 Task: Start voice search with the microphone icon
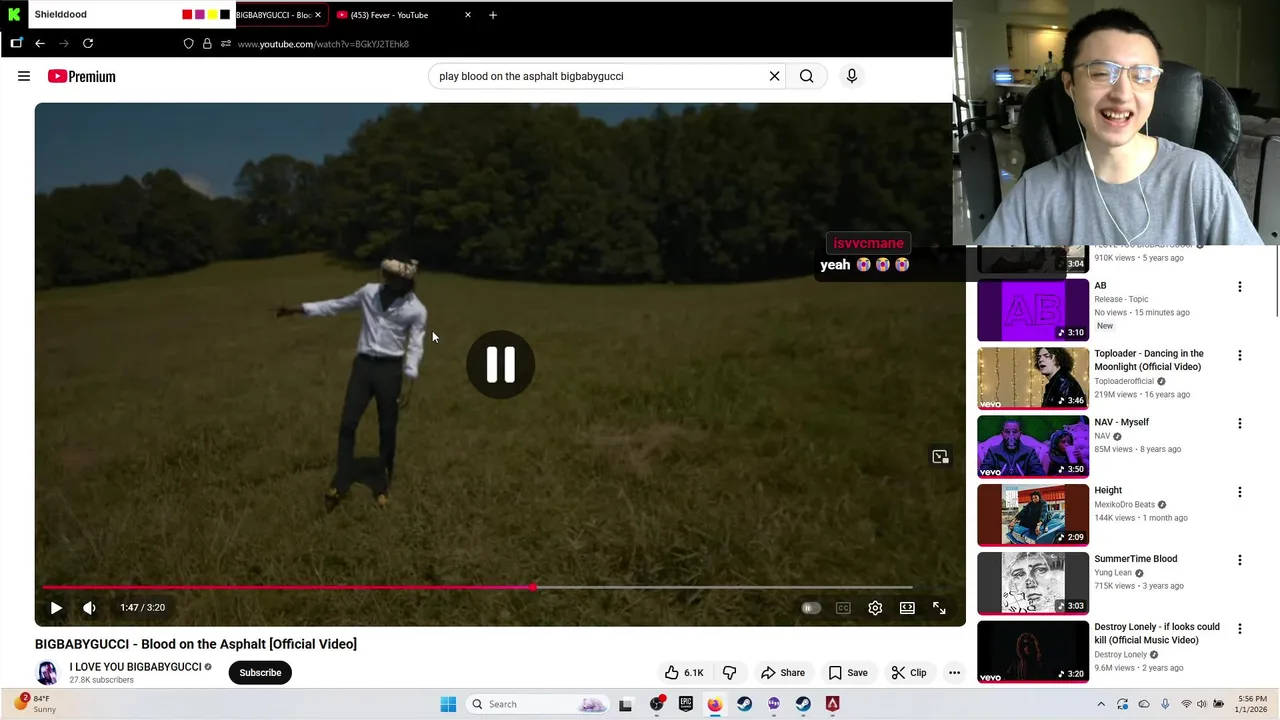tap(852, 76)
